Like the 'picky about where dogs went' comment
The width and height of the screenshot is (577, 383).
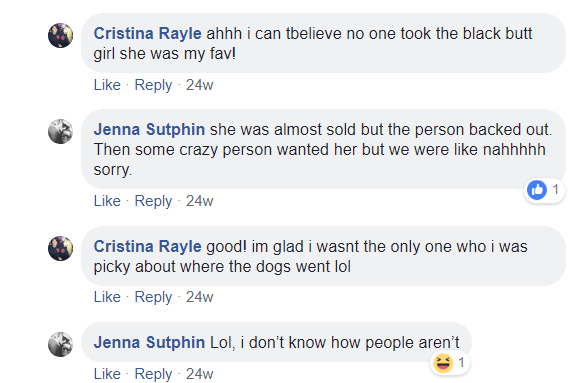(x=107, y=297)
